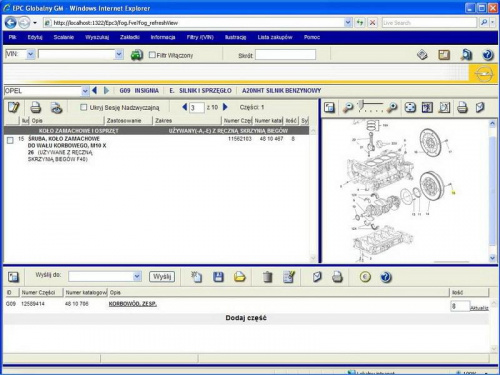Zoom out the illustration with left magnifier
500x375 pixels.
(x=348, y=107)
